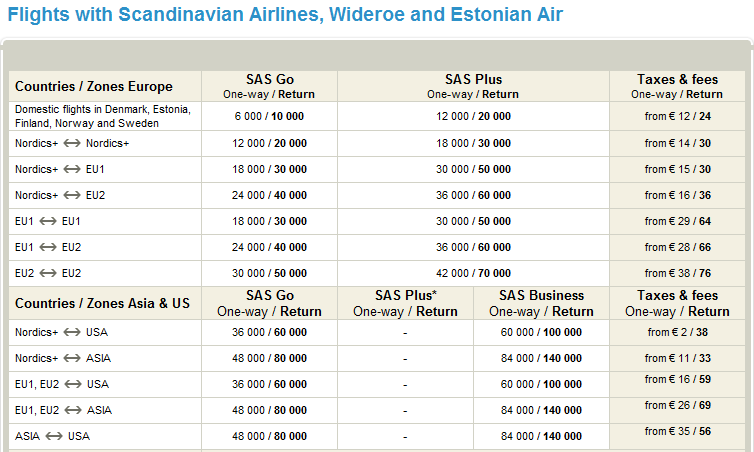Click the arrow icon between Nordics+ and EU1
754x452 pixels.
pos(71,169)
